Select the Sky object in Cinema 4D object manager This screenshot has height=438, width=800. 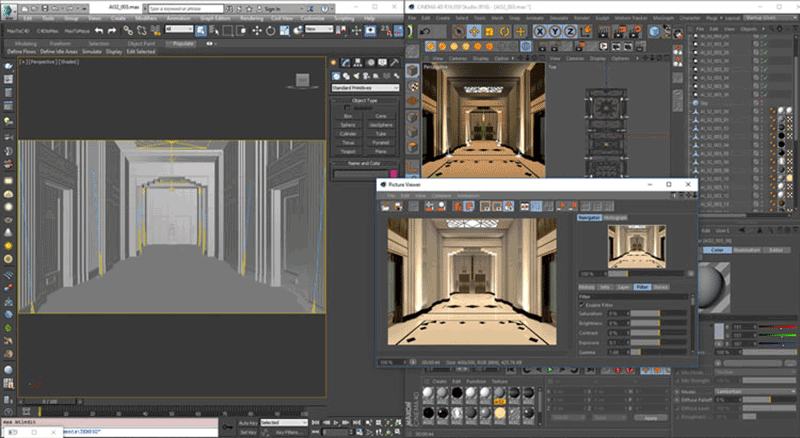click(x=704, y=103)
